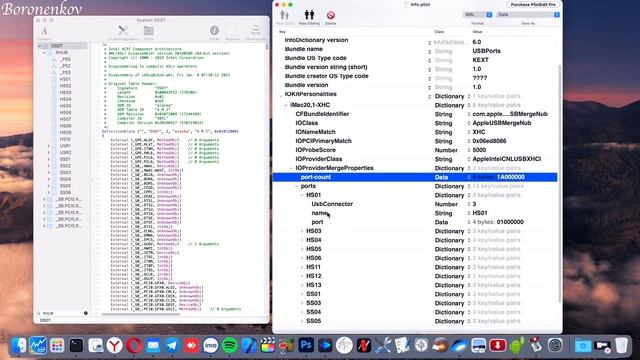Click the value USBPorts
This screenshot has height=360, width=640.
[x=487, y=51]
